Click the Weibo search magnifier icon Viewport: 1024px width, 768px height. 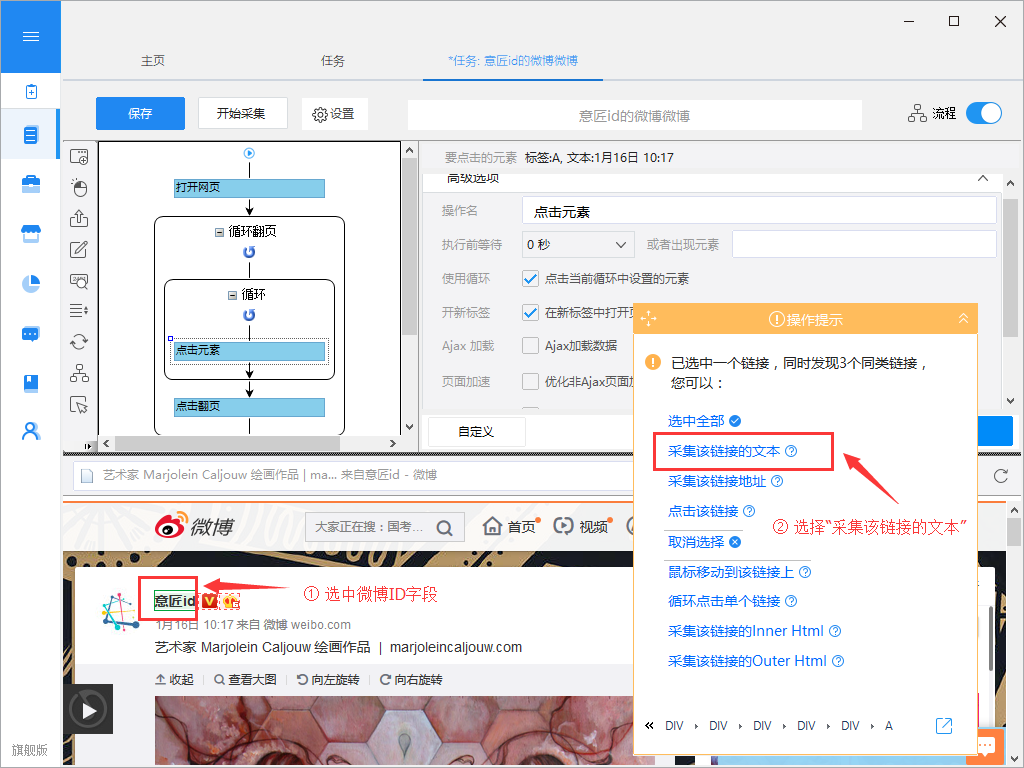point(444,528)
